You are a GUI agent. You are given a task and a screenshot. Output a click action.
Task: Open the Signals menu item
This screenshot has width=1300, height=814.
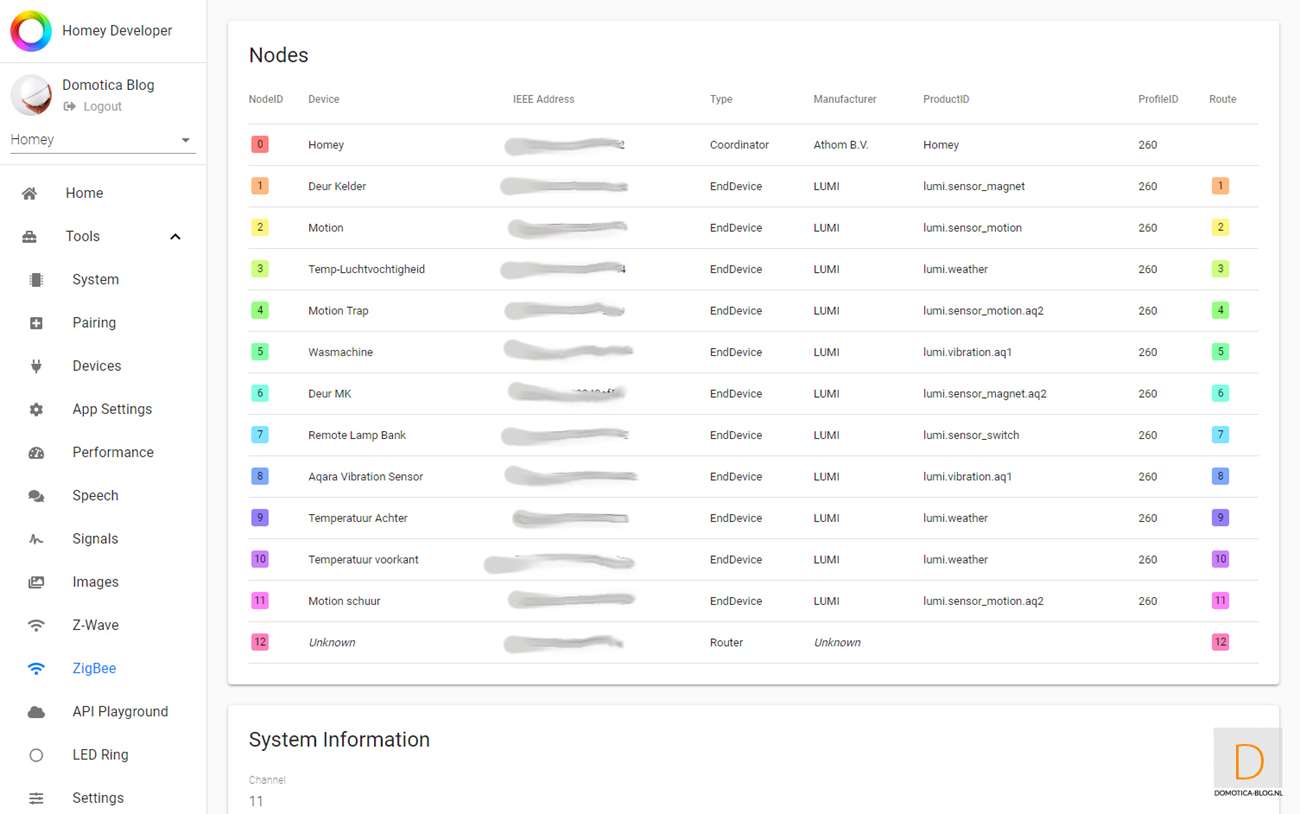(x=95, y=539)
